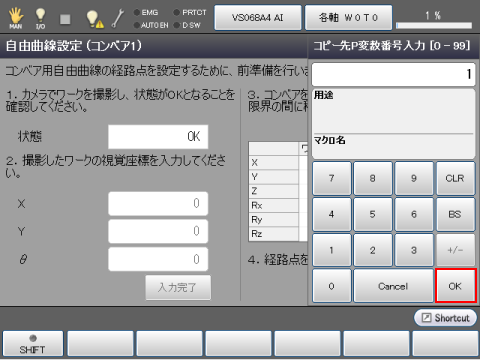Click the X vision coordinate field
The height and width of the screenshot is (360, 480).
pos(158,203)
